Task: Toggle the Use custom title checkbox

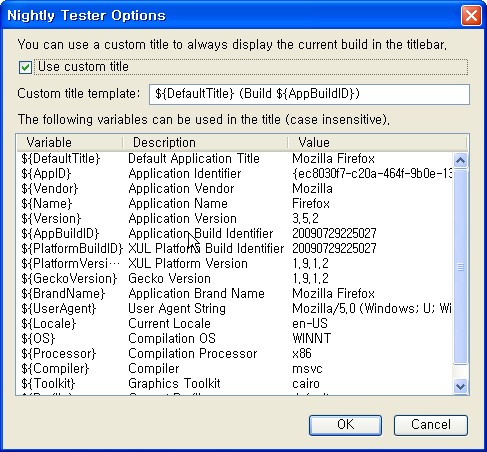Action: 25,67
